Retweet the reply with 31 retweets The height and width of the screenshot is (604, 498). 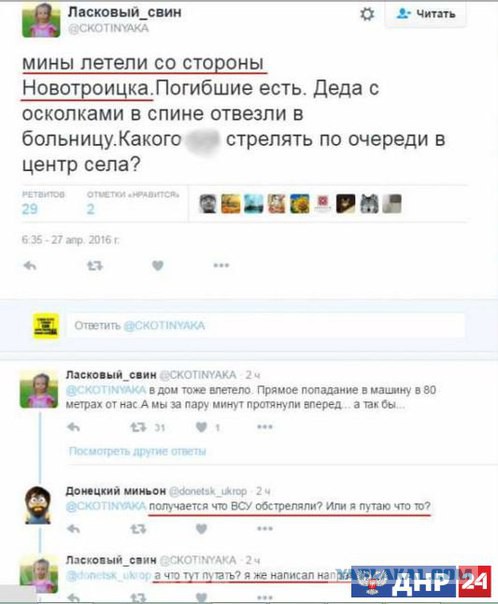tap(138, 427)
